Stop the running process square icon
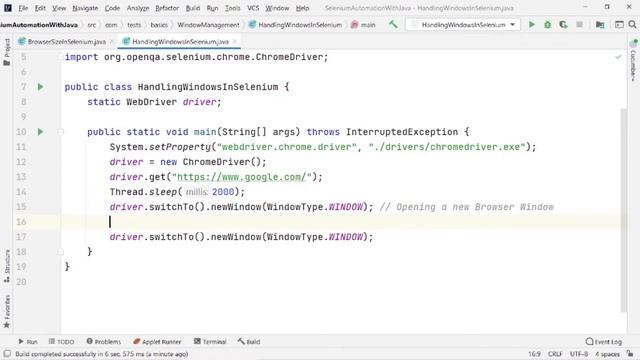 click(579, 24)
